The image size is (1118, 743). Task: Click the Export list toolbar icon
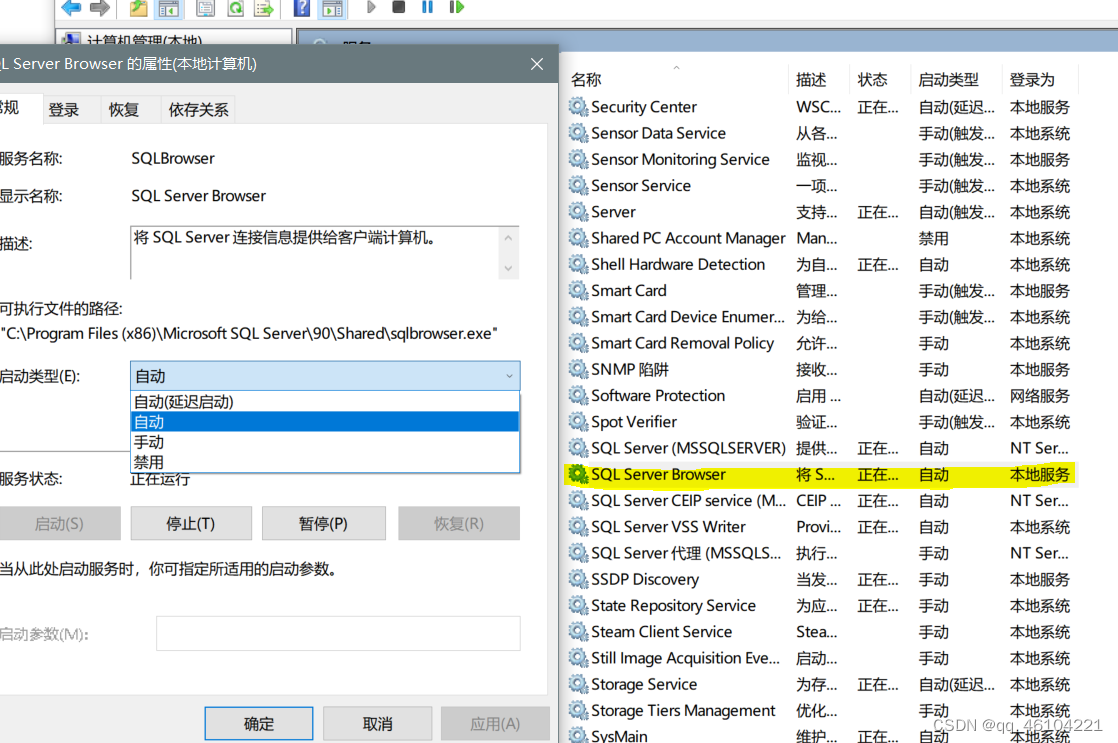pos(265,7)
